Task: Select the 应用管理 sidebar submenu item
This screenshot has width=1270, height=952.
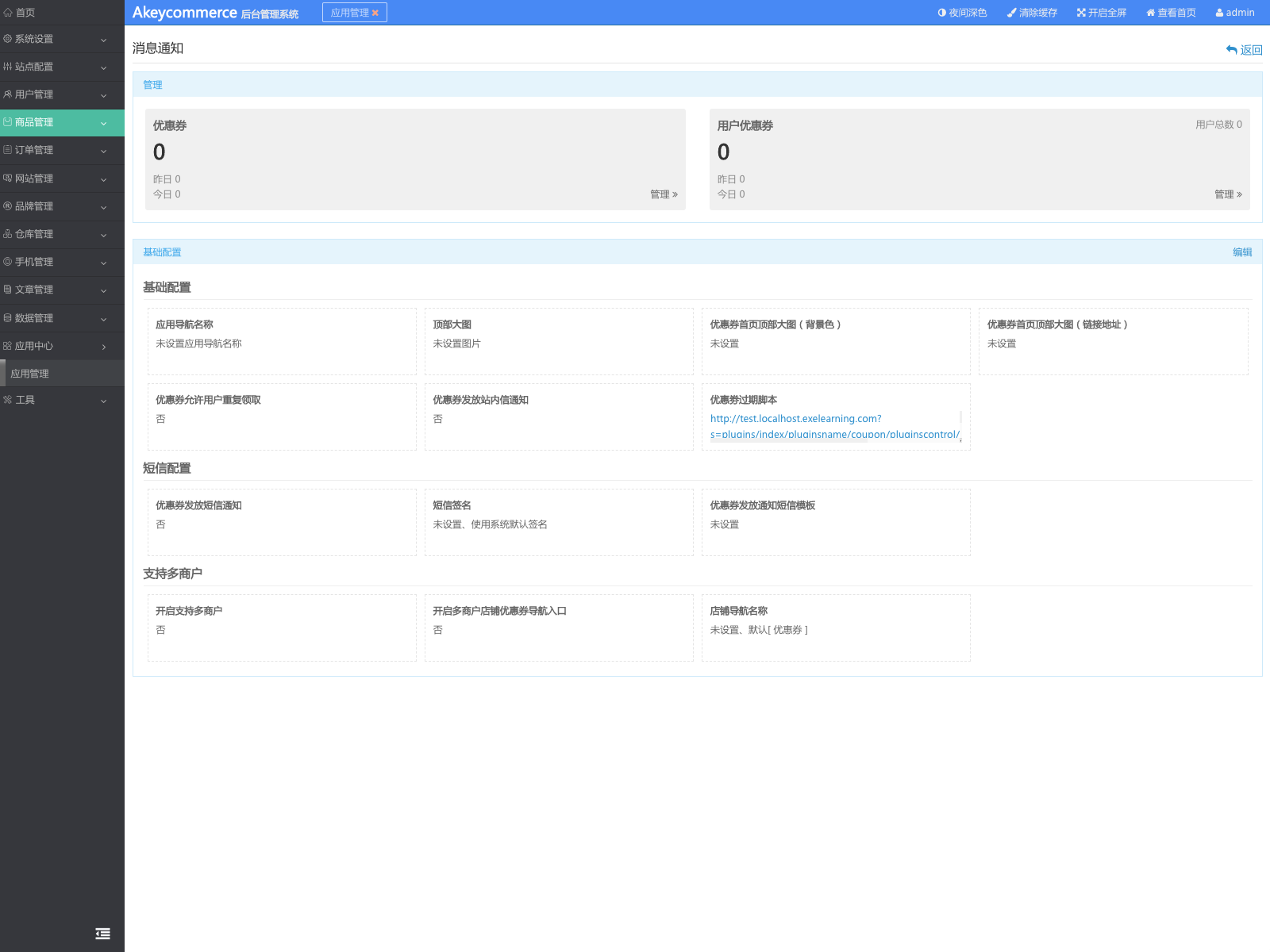Action: [x=30, y=374]
